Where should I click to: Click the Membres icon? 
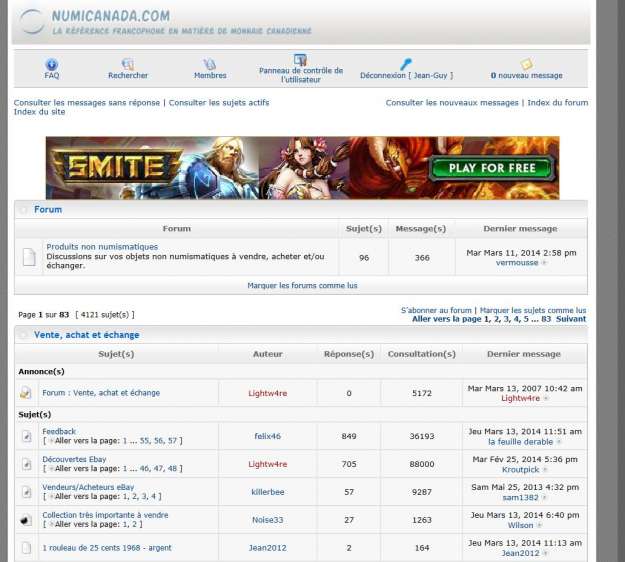click(x=210, y=64)
